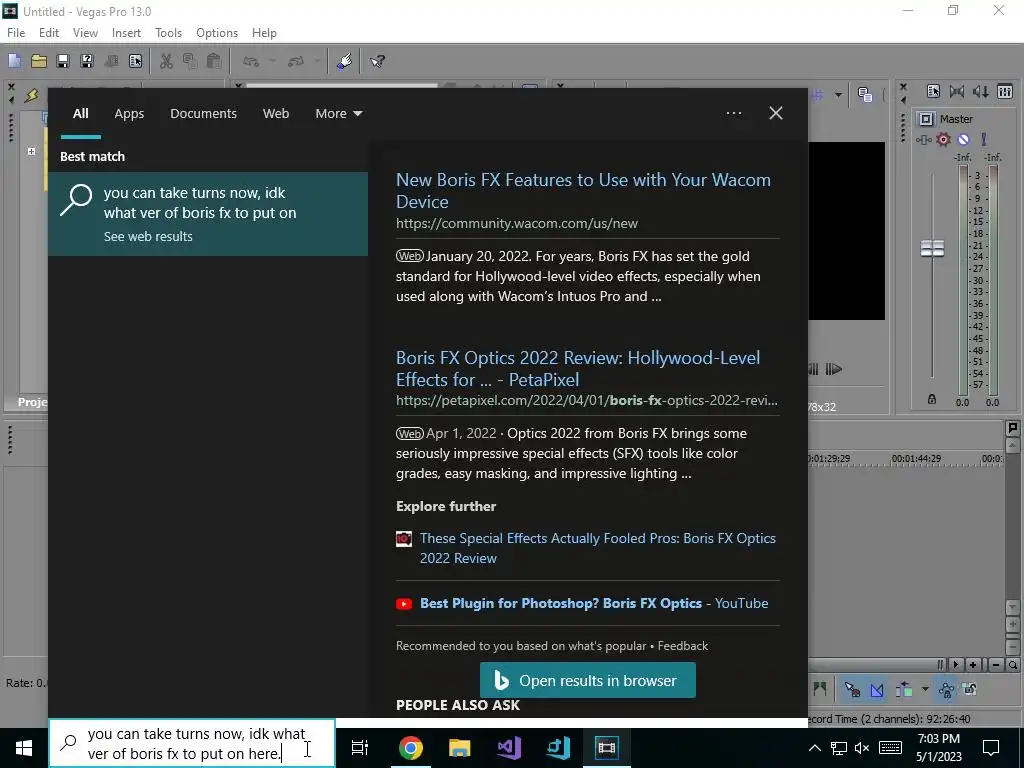Toggle ignore event grouping icon

pos(970,690)
